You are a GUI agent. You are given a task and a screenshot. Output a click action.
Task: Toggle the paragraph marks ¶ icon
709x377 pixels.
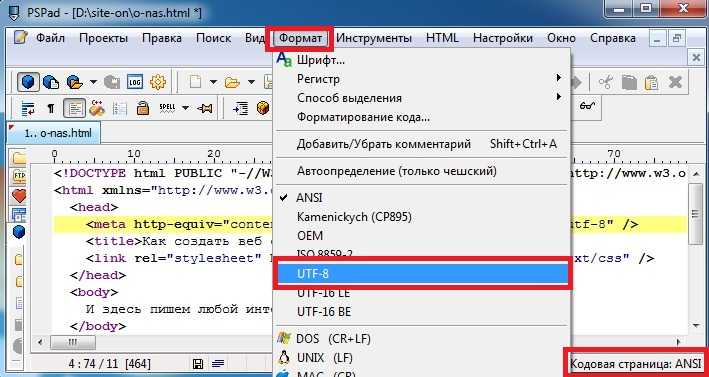tap(51, 108)
